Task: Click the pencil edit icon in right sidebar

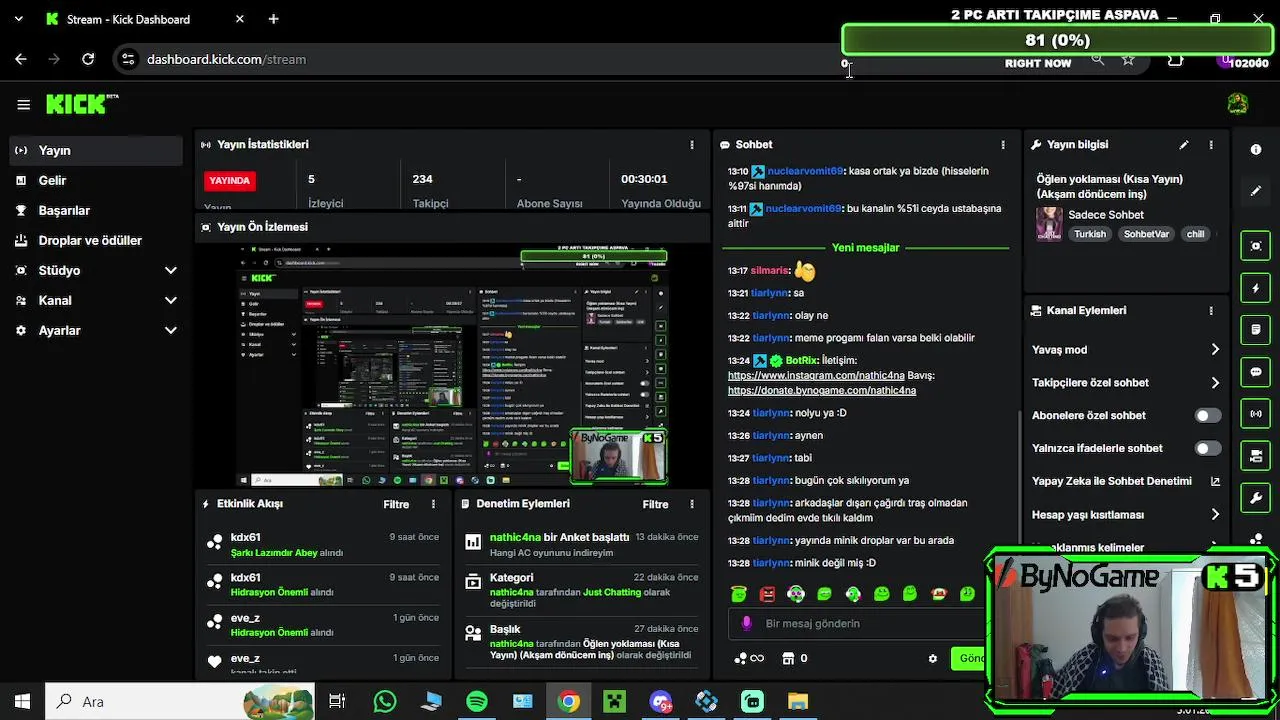Action: pos(1256,190)
